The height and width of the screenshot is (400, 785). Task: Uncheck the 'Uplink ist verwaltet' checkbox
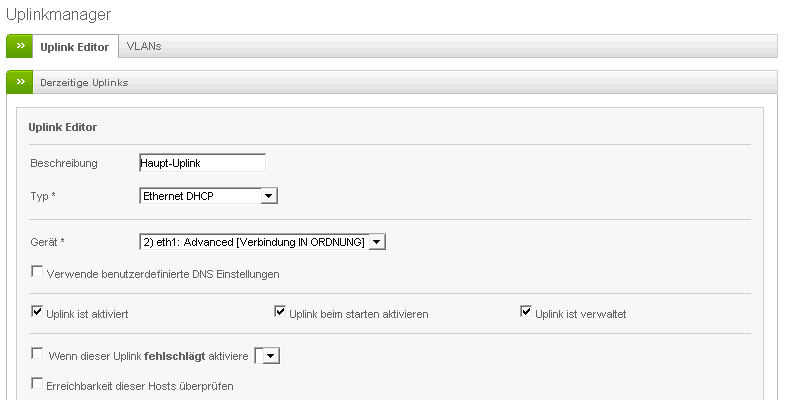pyautogui.click(x=526, y=312)
